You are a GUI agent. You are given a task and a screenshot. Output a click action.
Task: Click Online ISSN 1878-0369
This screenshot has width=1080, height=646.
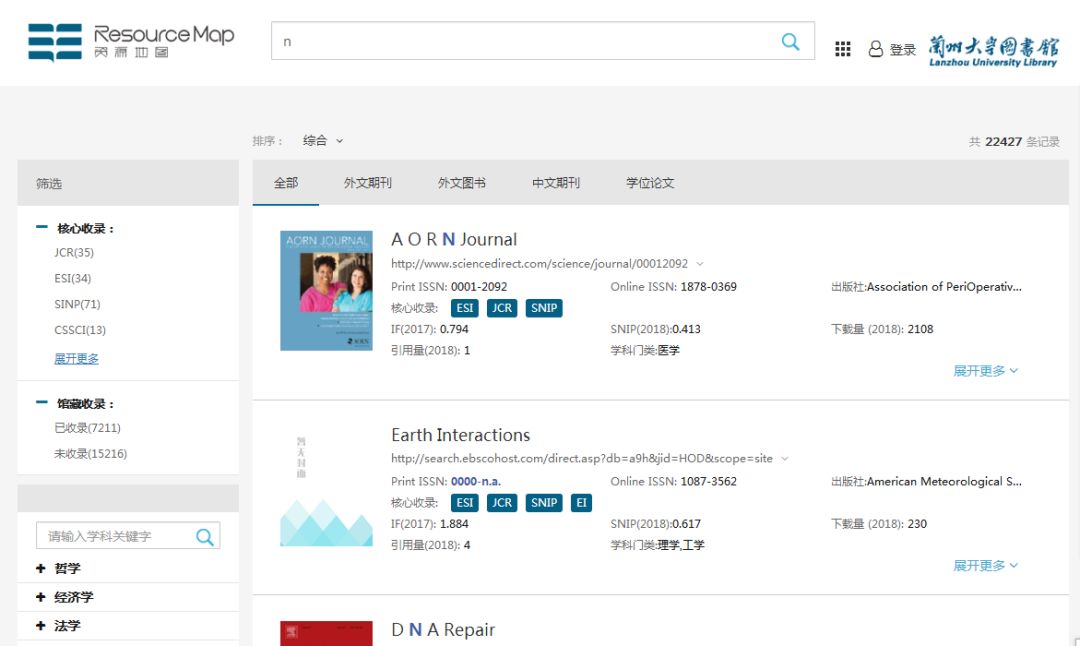pyautogui.click(x=709, y=287)
